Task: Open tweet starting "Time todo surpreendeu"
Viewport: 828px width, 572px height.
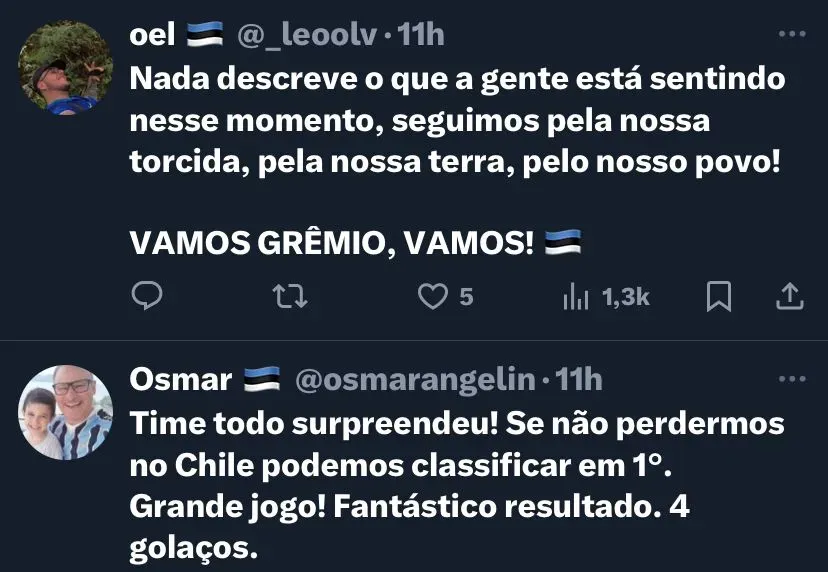Action: 456,465
